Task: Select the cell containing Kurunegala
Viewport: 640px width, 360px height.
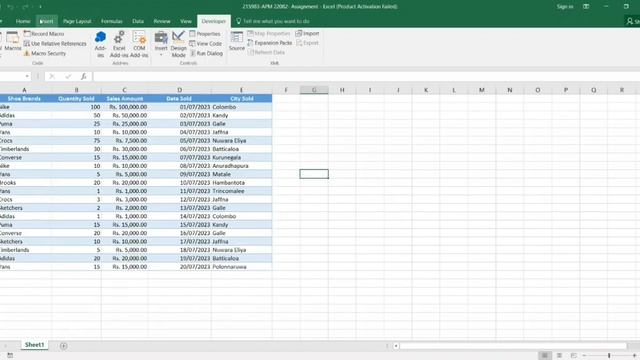Action: pyautogui.click(x=242, y=157)
